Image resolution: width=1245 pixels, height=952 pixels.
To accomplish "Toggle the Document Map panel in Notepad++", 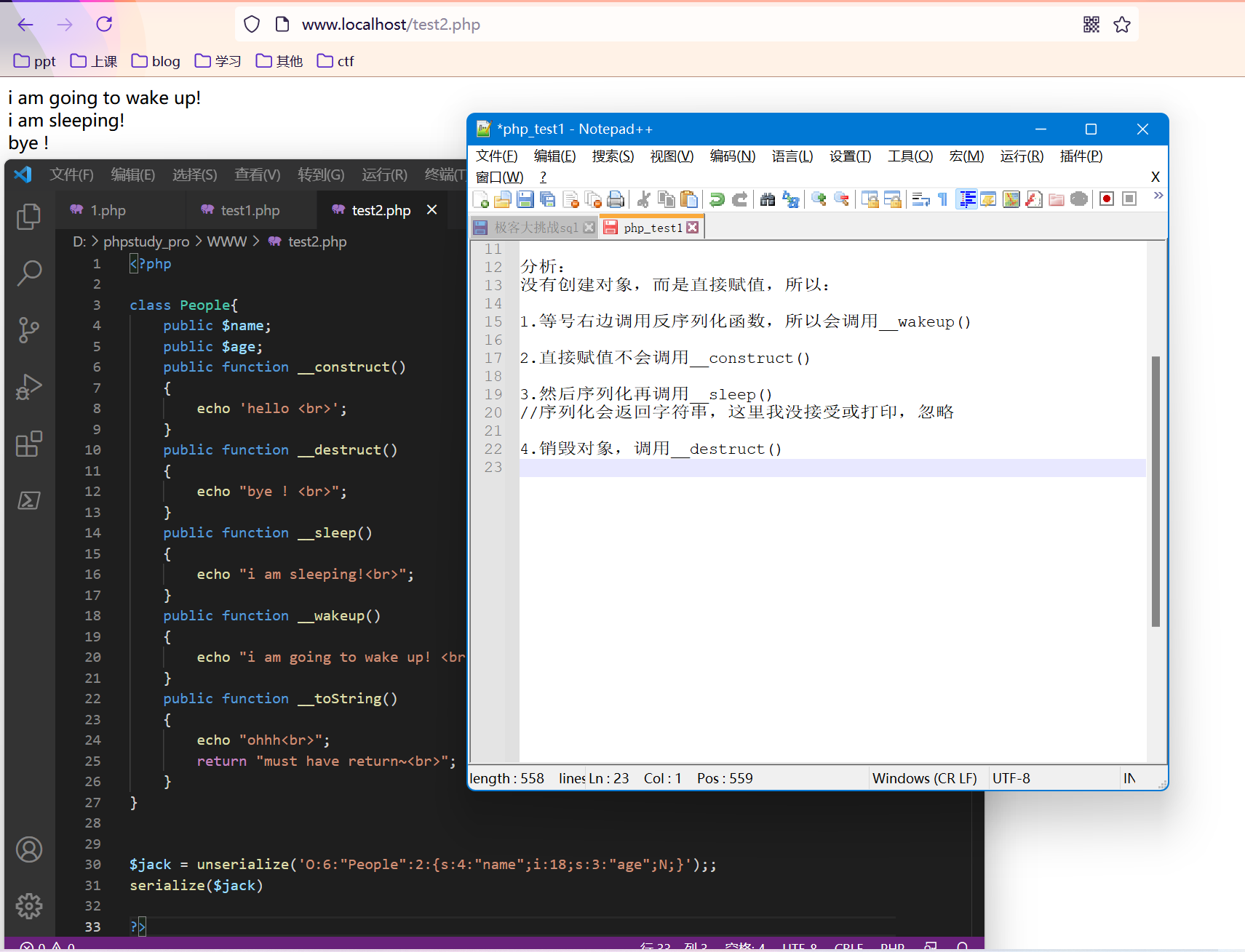I will pos(1011,199).
